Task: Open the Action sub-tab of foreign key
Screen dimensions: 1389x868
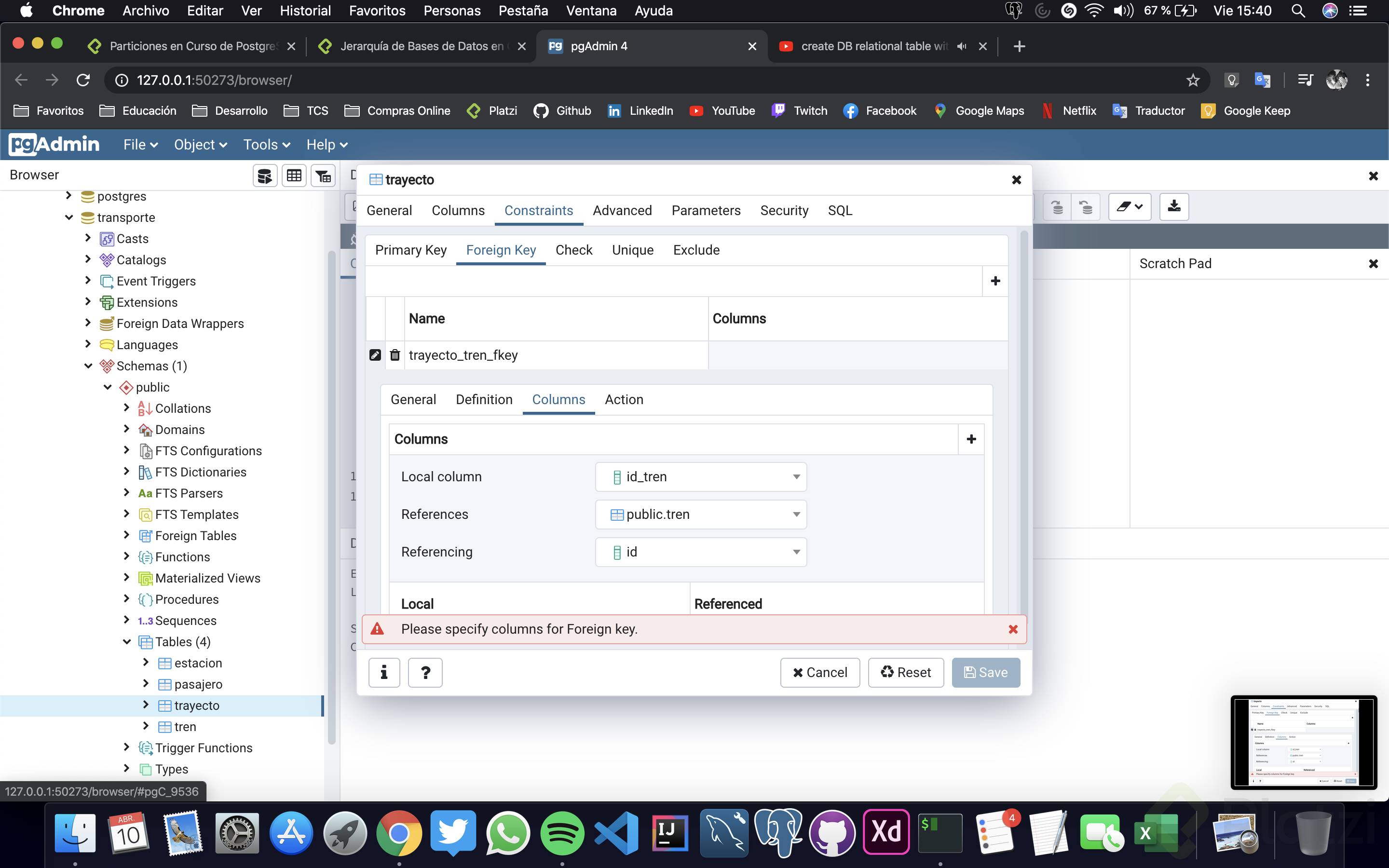Action: tap(624, 400)
